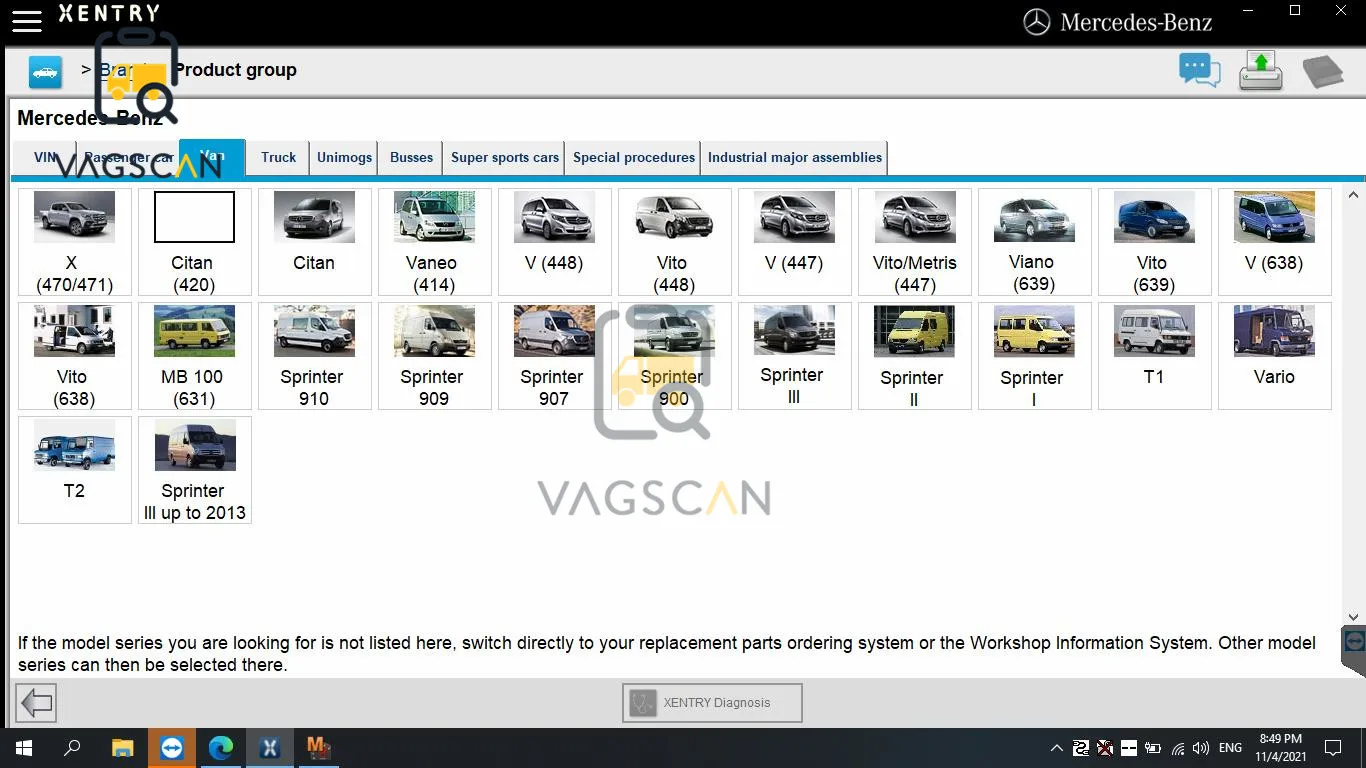1366x768 pixels.
Task: Open the V (638) model series
Action: 1275,242
